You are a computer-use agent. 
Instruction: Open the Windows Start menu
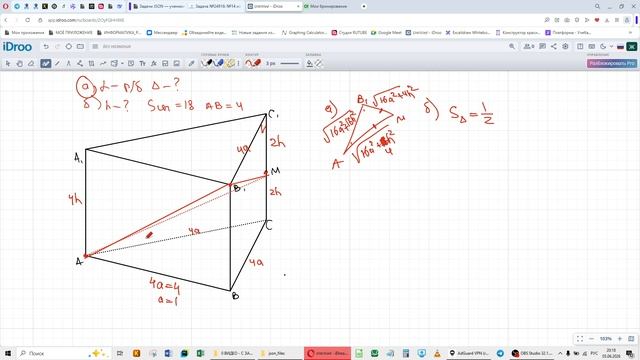pos(7,353)
